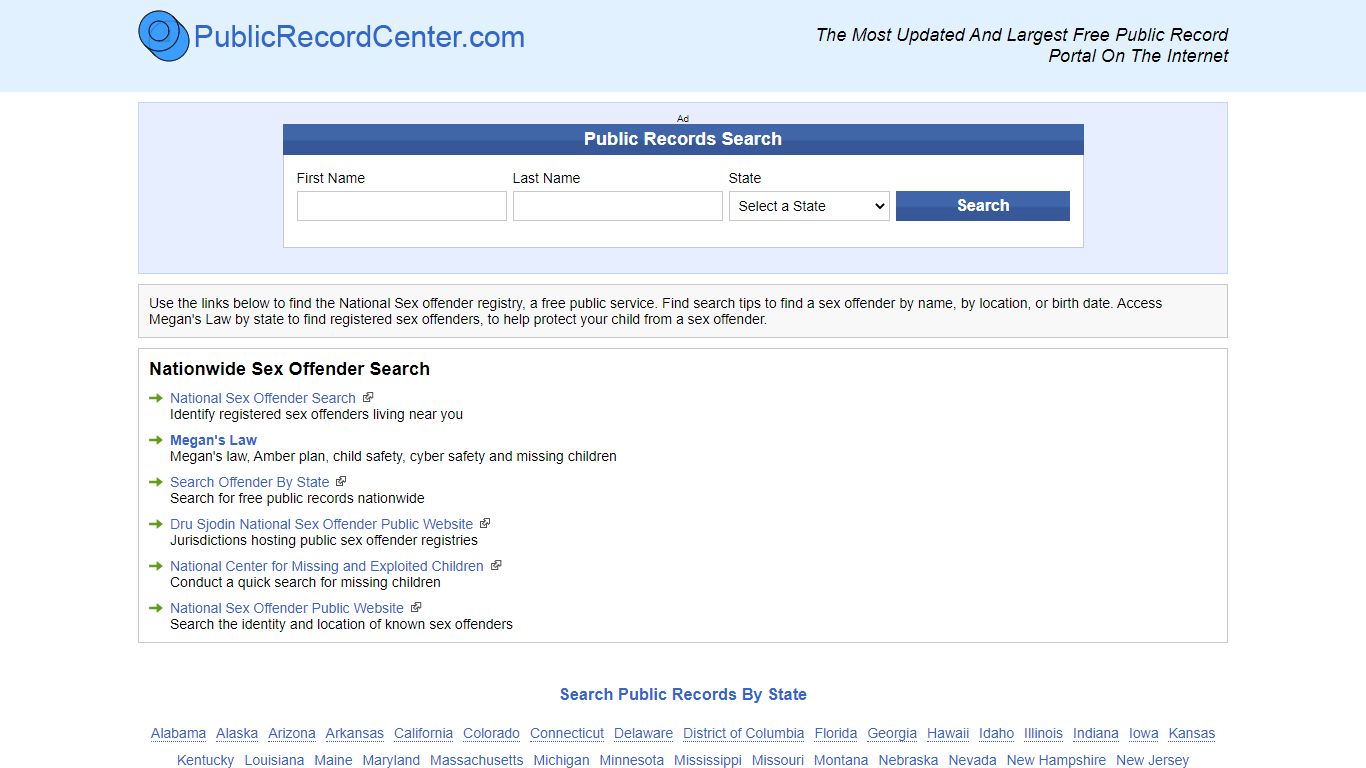Open the National Sex Offender Search link
This screenshot has height=768, width=1366.
coord(263,398)
